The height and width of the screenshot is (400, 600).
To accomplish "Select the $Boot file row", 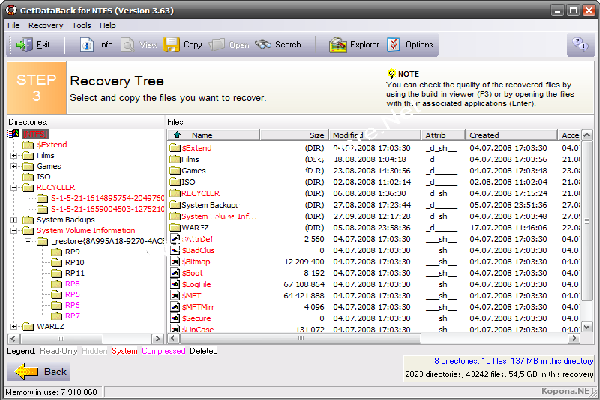I will tap(374, 273).
